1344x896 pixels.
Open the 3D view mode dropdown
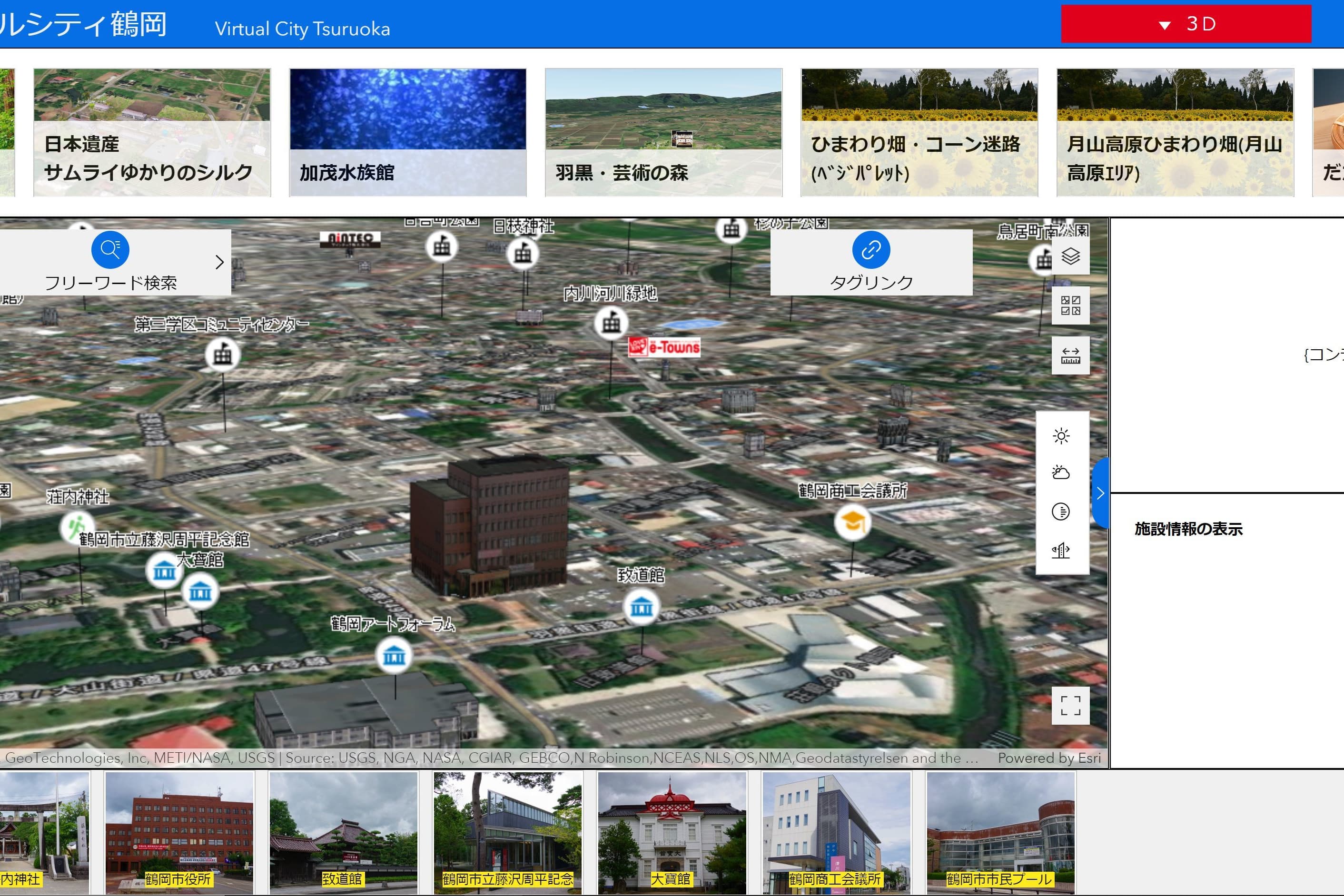pyautogui.click(x=1186, y=24)
